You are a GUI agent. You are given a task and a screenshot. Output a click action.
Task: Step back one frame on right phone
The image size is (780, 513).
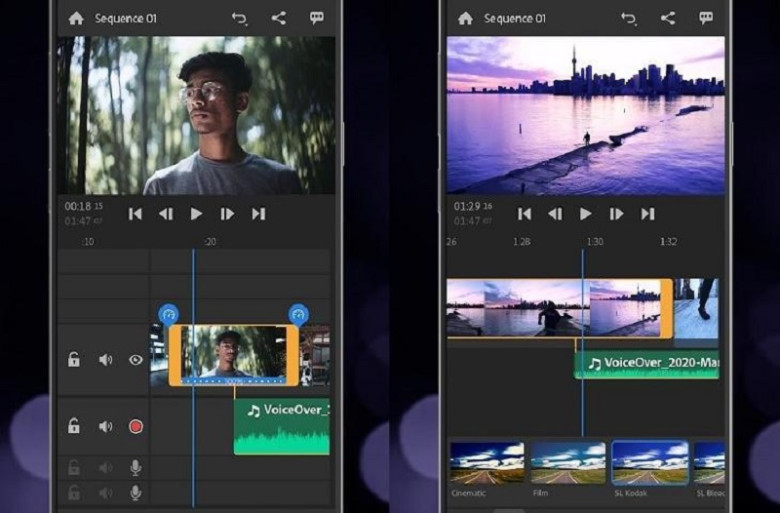point(555,214)
